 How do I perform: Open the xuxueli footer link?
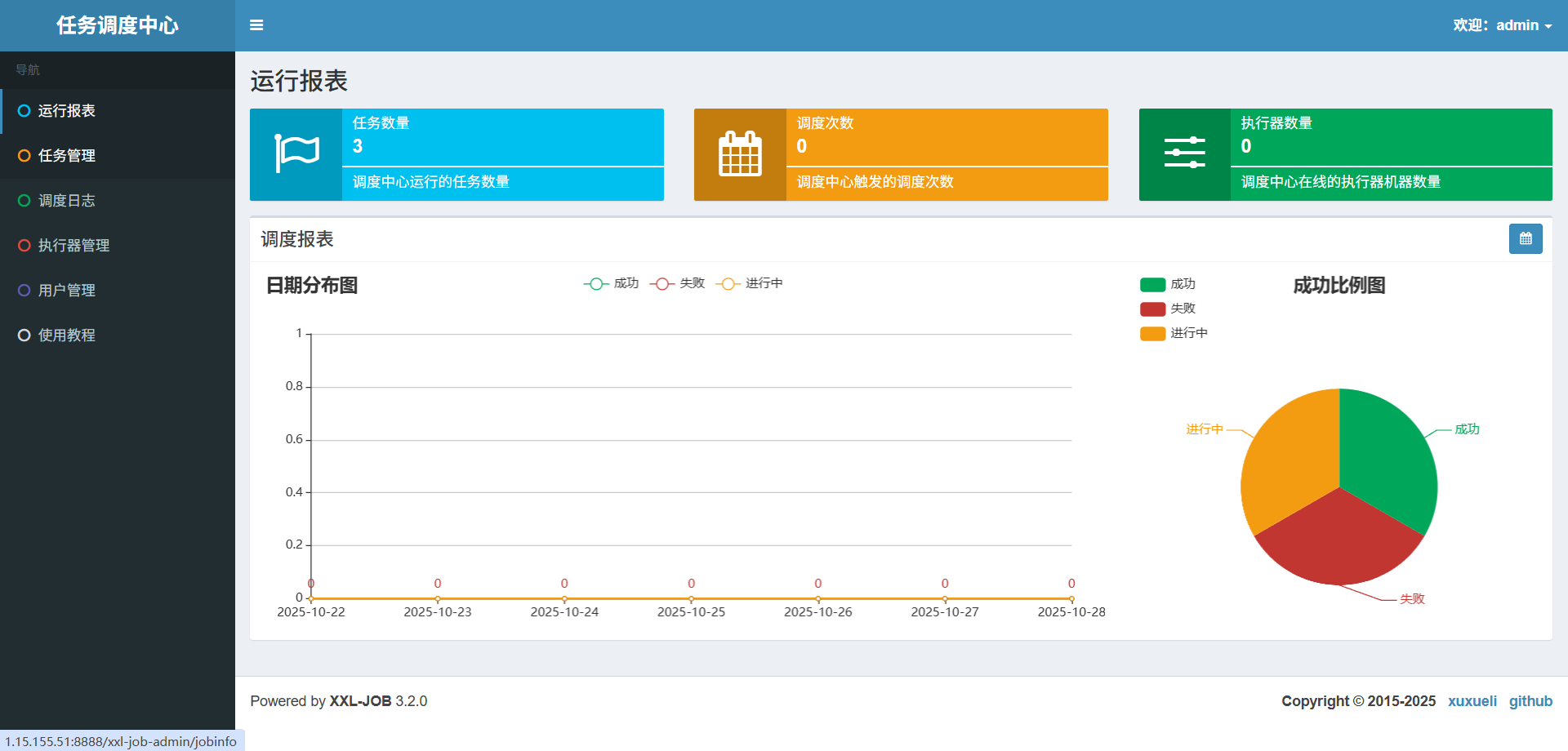coord(1472,701)
